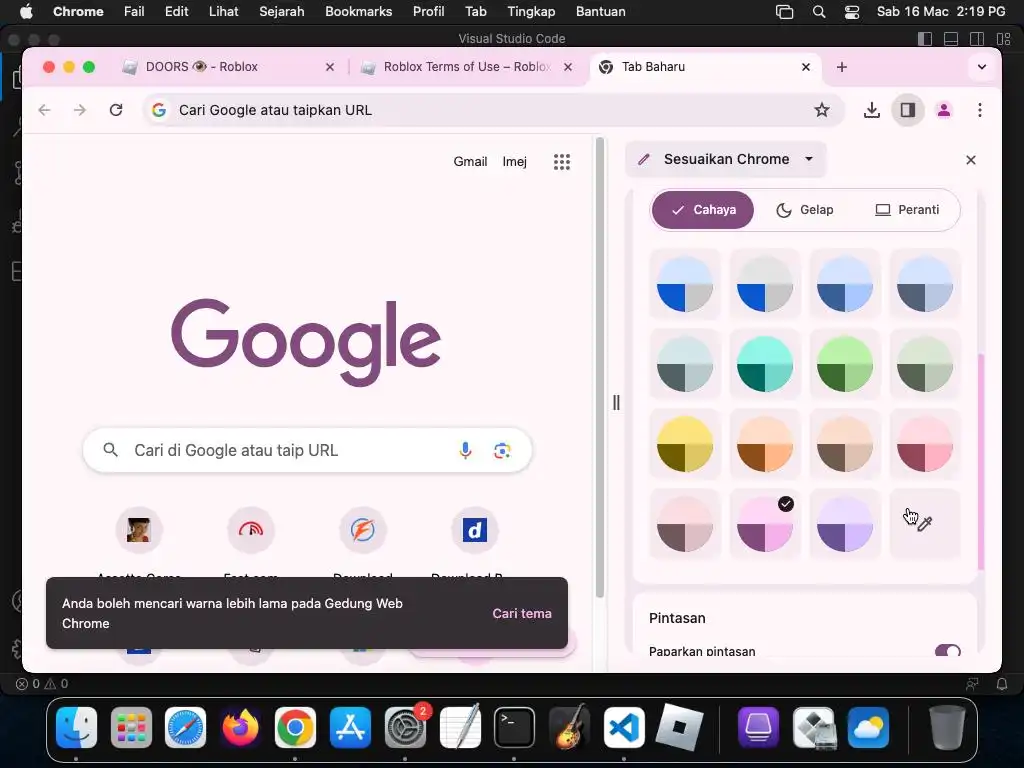This screenshot has height=768, width=1024.
Task: Open the Gmail link
Action: [x=470, y=161]
